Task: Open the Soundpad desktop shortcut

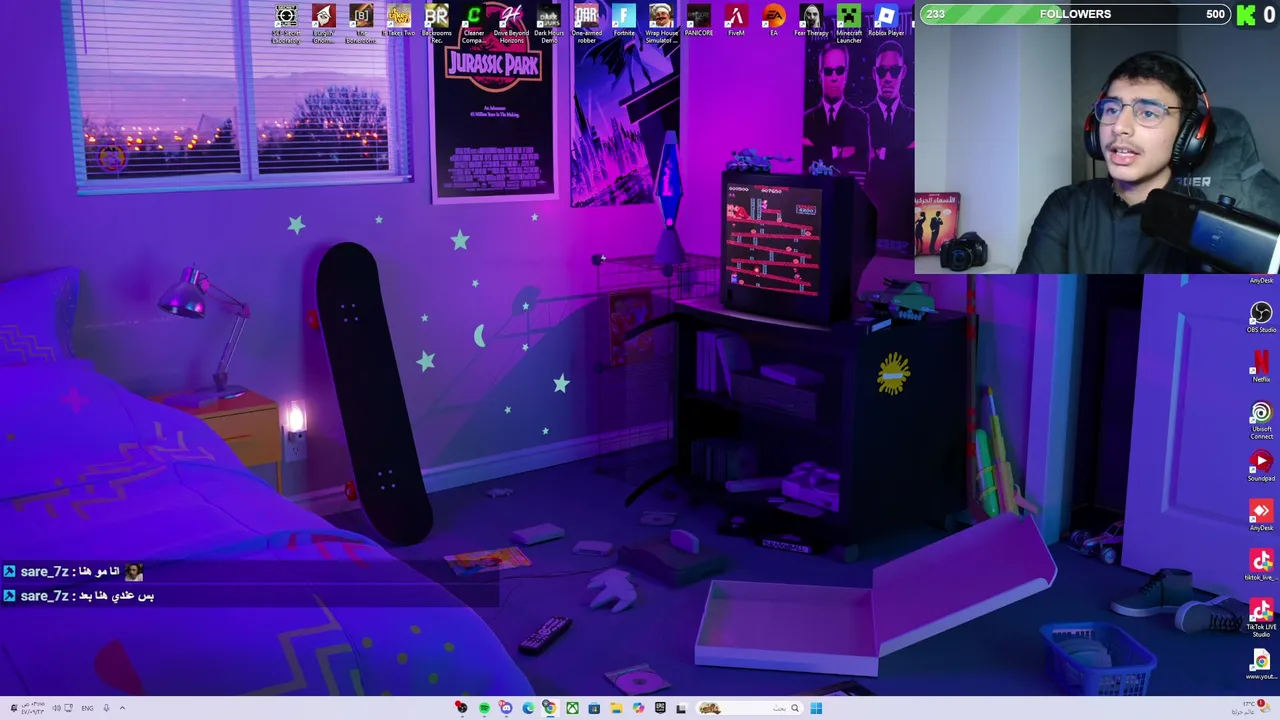Action: tap(1261, 466)
